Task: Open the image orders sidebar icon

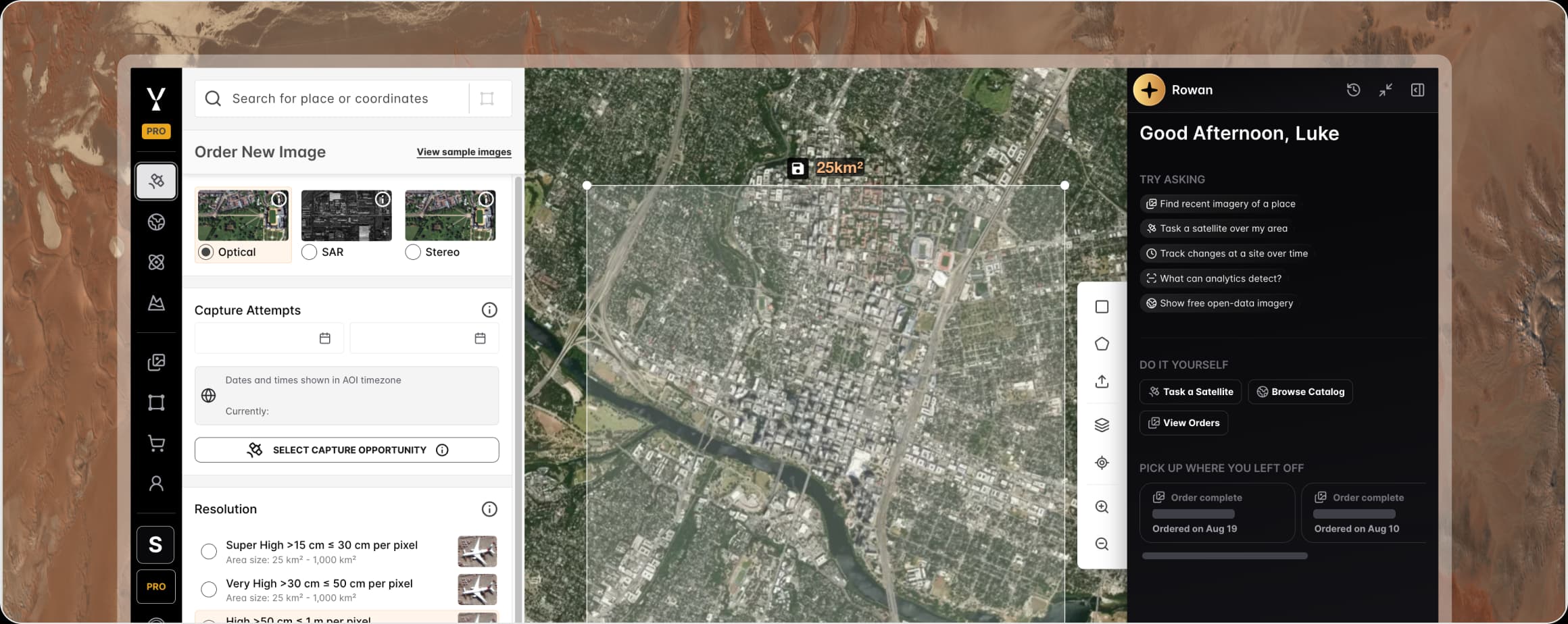Action: [x=156, y=363]
